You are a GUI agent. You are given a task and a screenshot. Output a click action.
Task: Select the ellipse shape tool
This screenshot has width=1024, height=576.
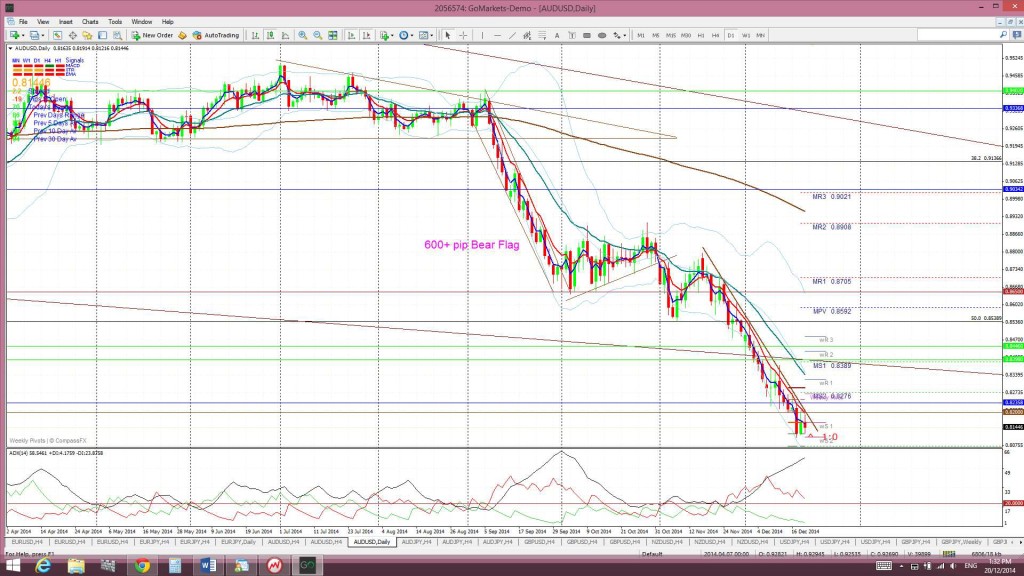[602, 35]
